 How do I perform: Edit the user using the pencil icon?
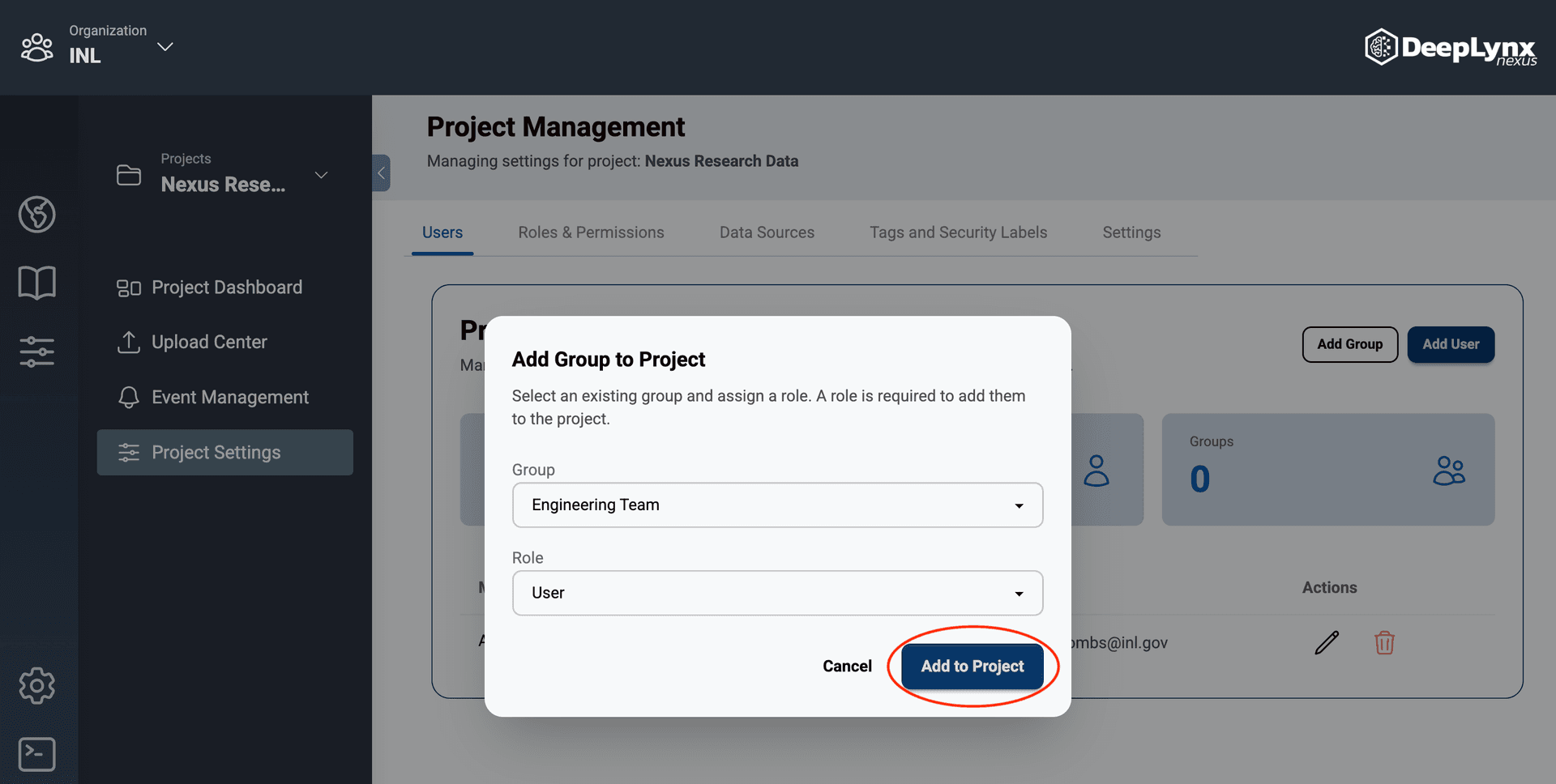pyautogui.click(x=1327, y=642)
